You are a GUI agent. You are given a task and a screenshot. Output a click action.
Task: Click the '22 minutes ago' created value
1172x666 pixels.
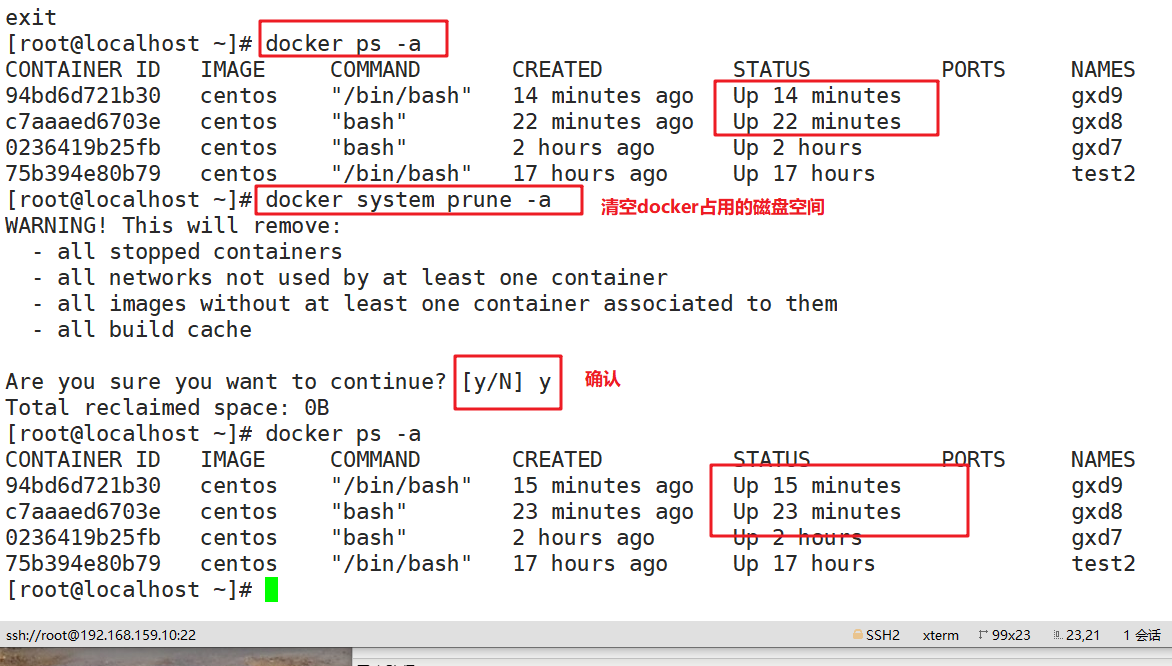click(603, 123)
